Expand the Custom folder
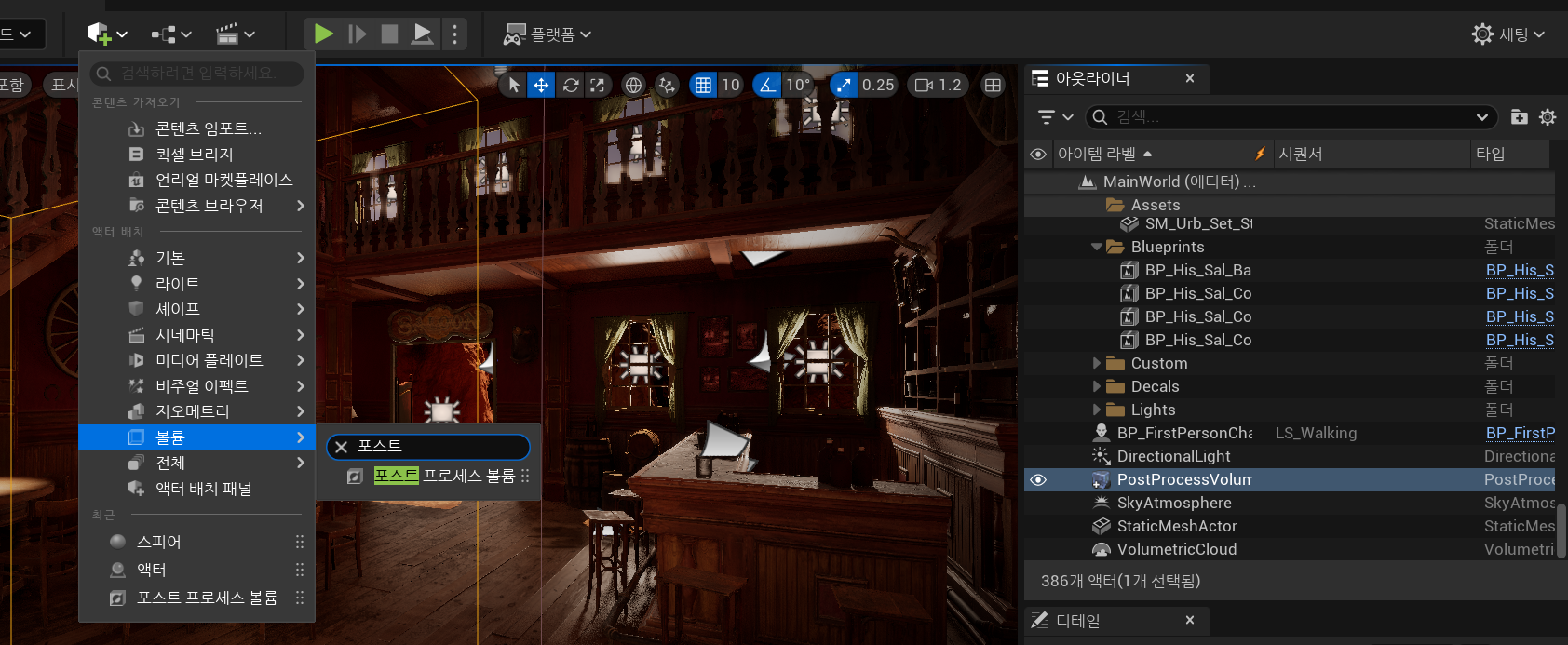The height and width of the screenshot is (645, 1568). 1097,363
